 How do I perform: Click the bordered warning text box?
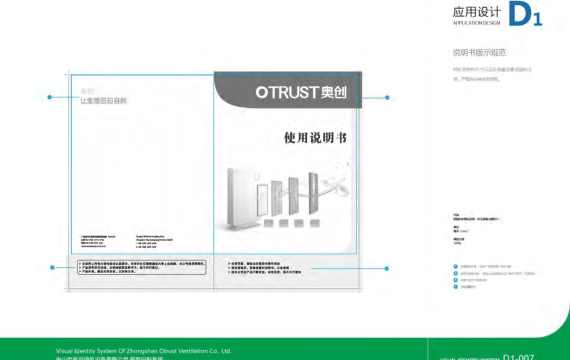point(142,267)
